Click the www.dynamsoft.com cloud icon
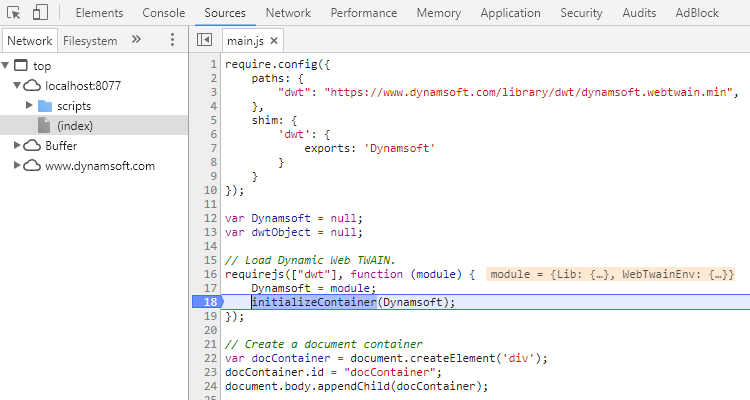Viewport: 750px width, 400px height. click(x=31, y=165)
